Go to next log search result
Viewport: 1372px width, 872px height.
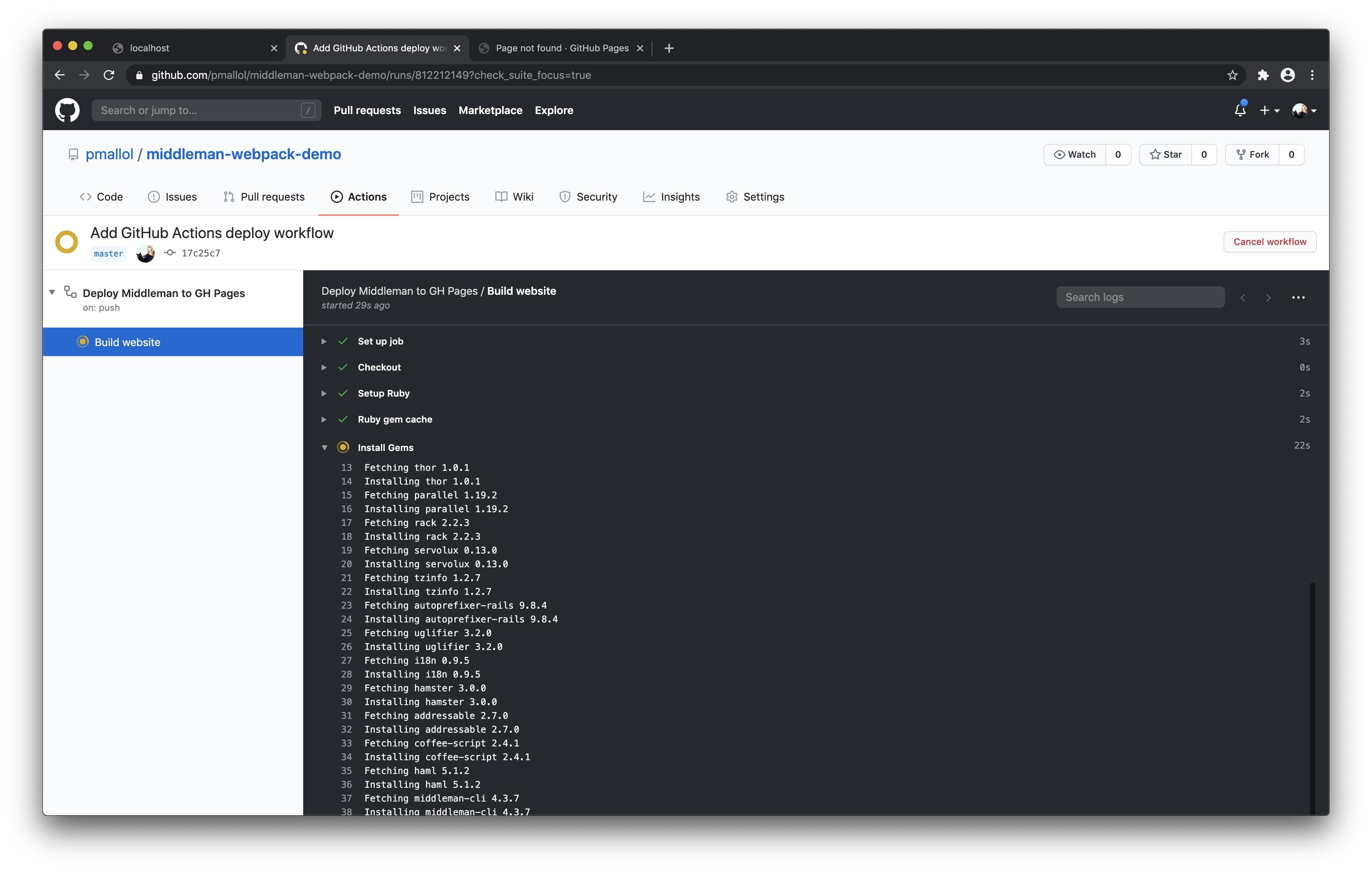(x=1268, y=297)
